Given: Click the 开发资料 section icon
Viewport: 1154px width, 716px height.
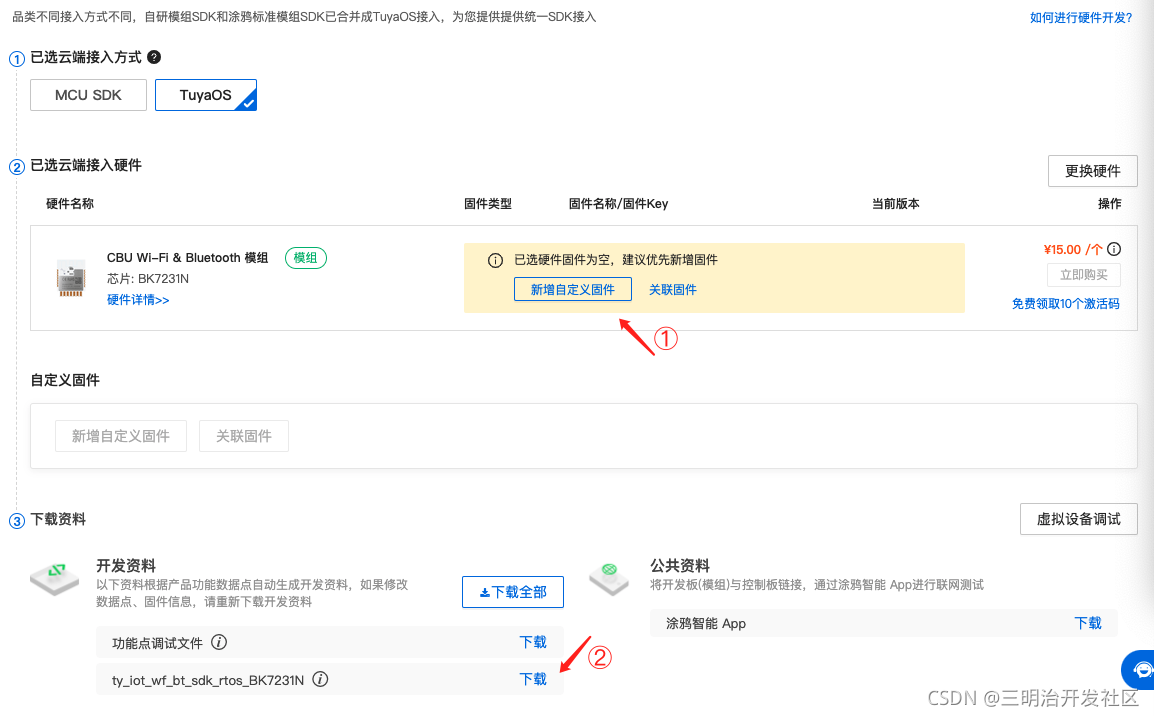Looking at the screenshot, I should [x=54, y=578].
